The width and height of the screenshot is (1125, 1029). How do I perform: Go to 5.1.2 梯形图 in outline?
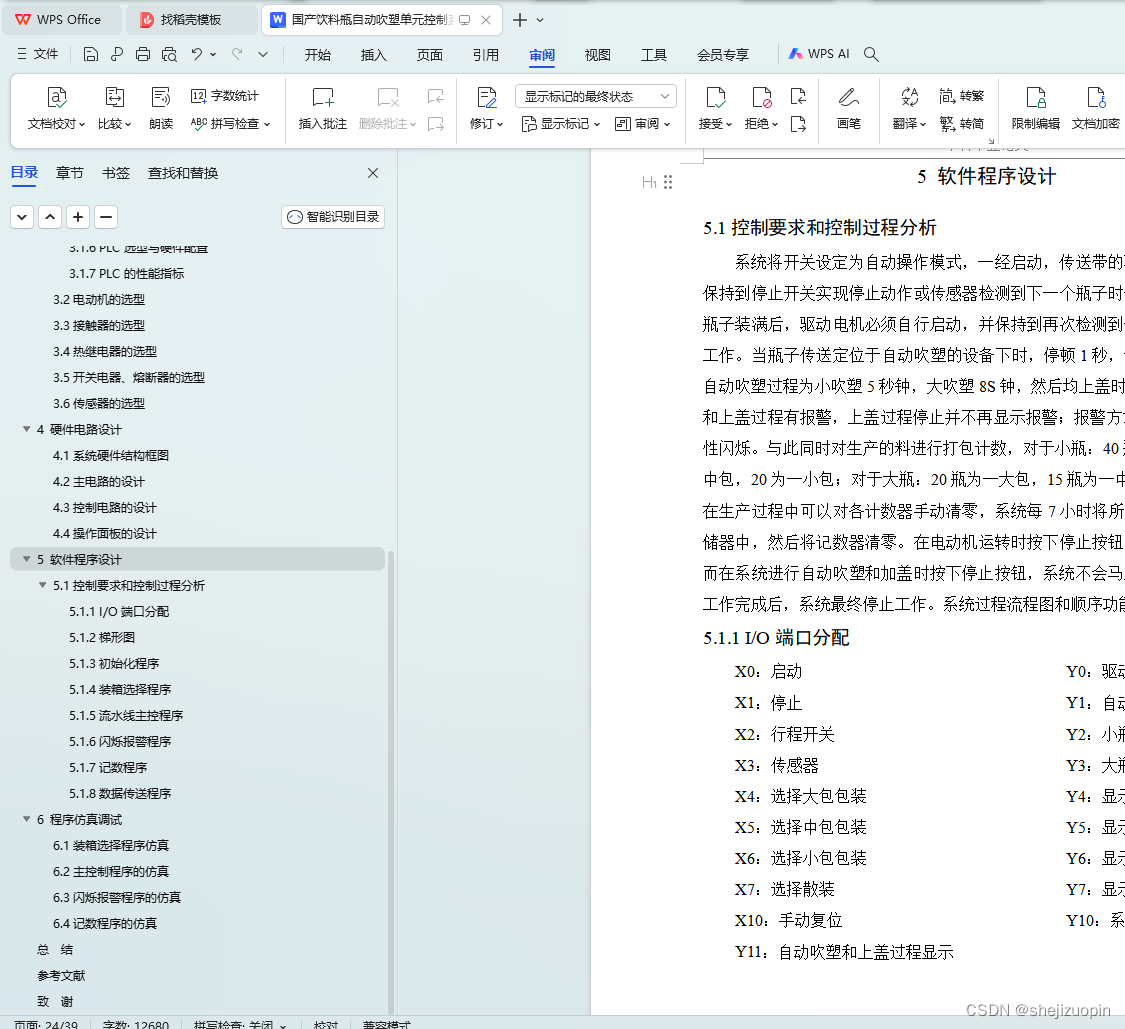pos(102,637)
